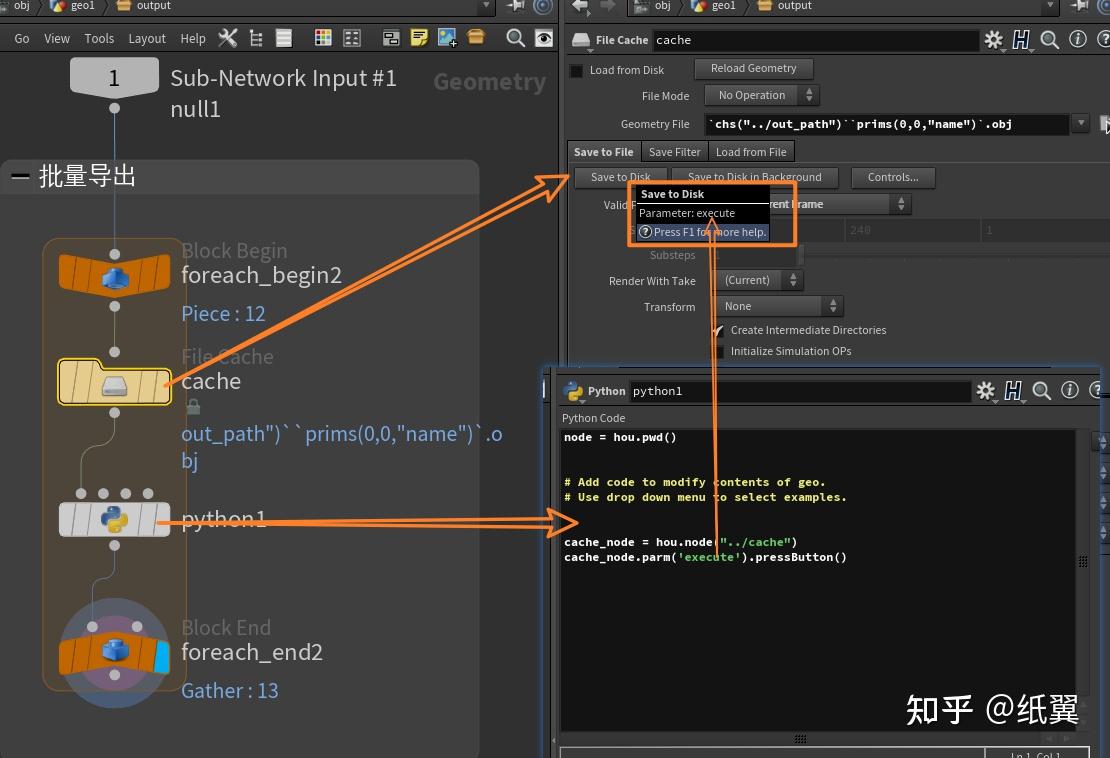Open the magnifying glass search in the toolbar
This screenshot has width=1110, height=758.
point(516,37)
